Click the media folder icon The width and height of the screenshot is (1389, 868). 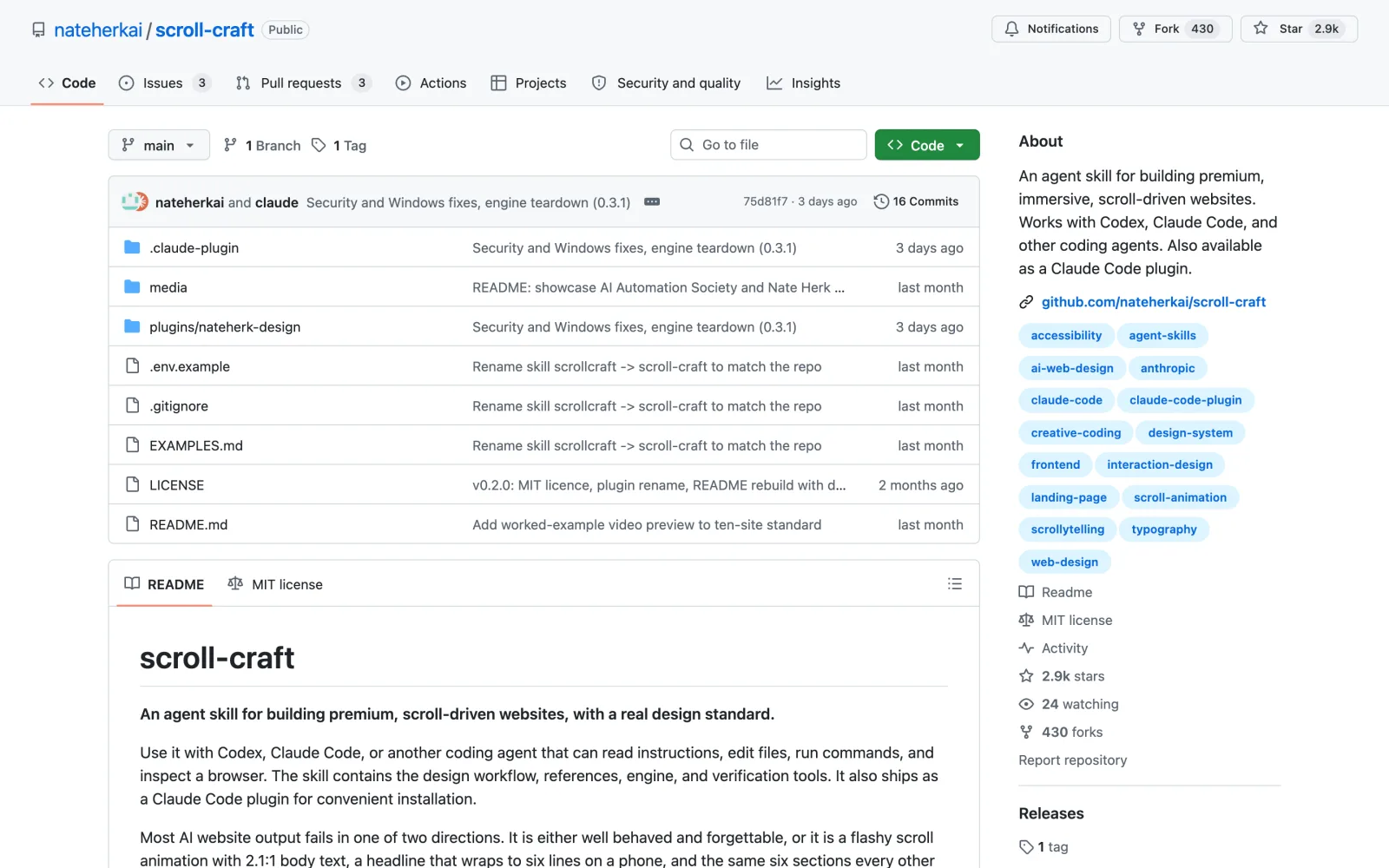(x=132, y=287)
